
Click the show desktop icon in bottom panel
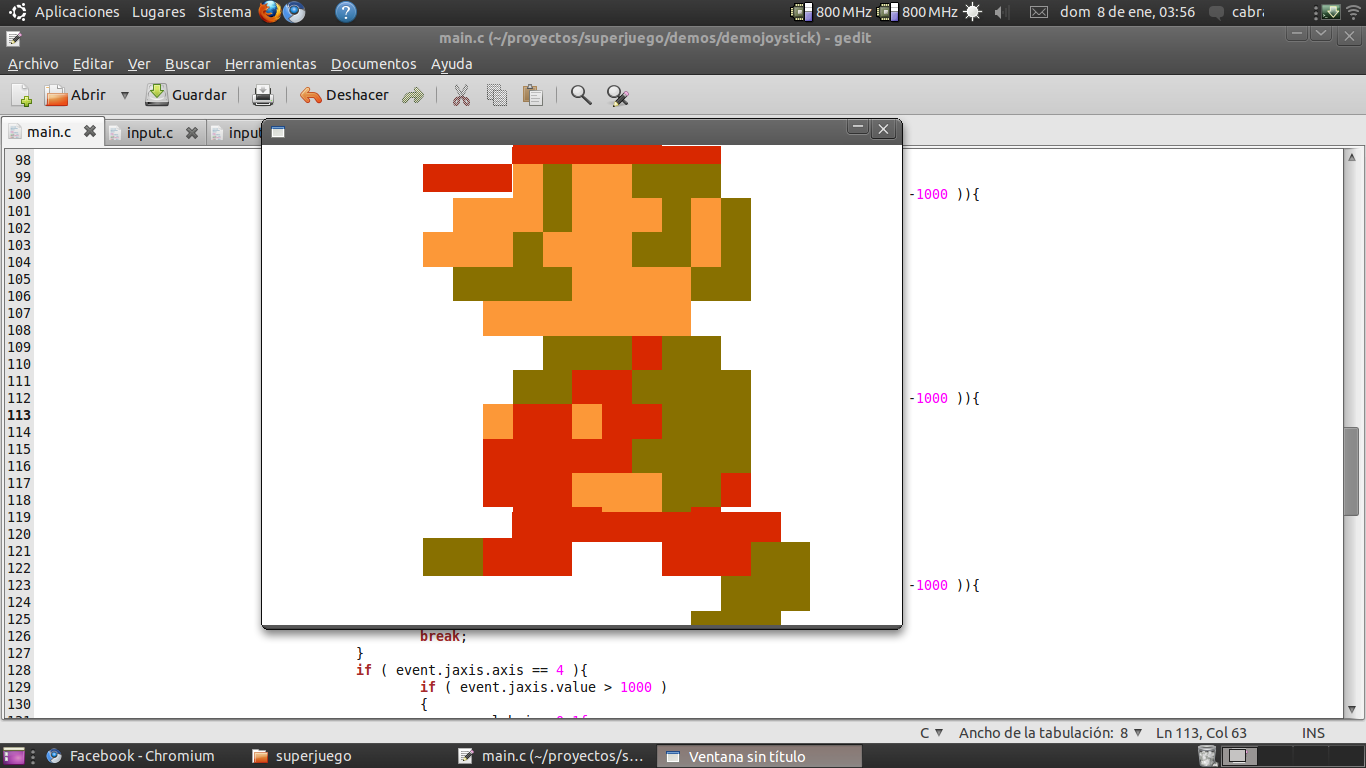pyautogui.click(x=15, y=756)
